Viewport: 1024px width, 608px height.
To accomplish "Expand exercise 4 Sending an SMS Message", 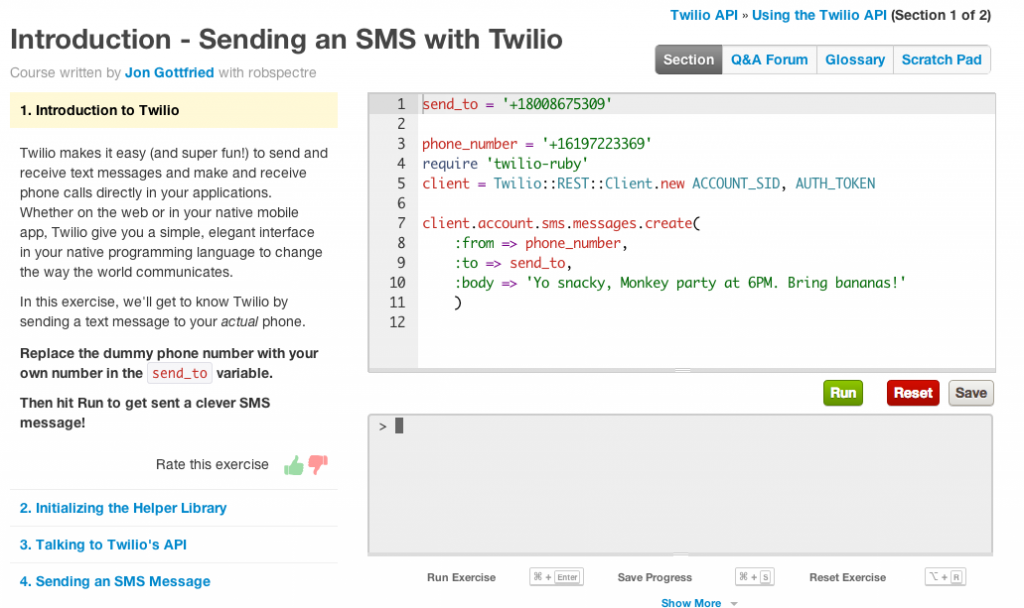I will point(115,581).
